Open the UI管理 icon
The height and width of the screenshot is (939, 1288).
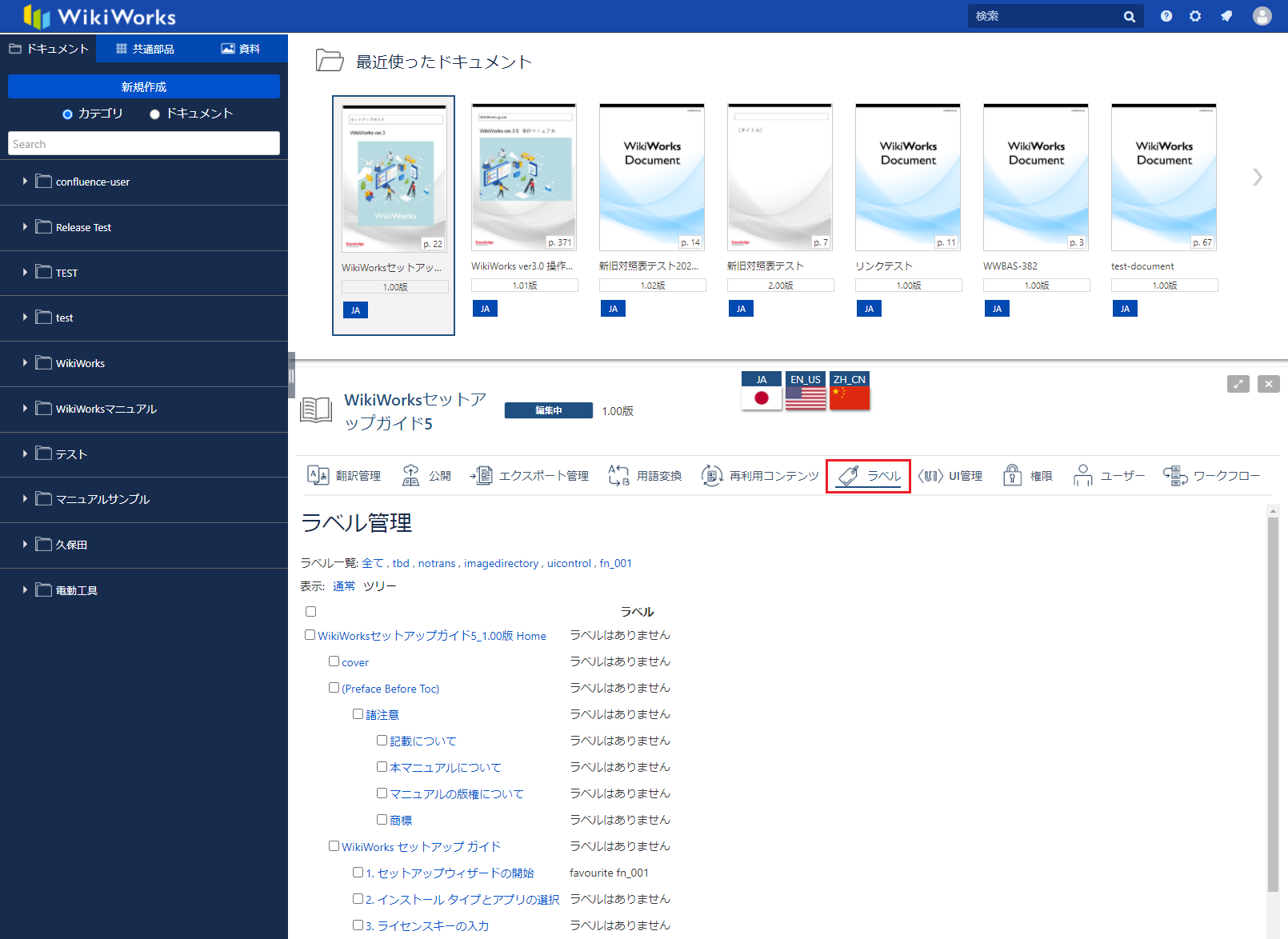(x=931, y=475)
